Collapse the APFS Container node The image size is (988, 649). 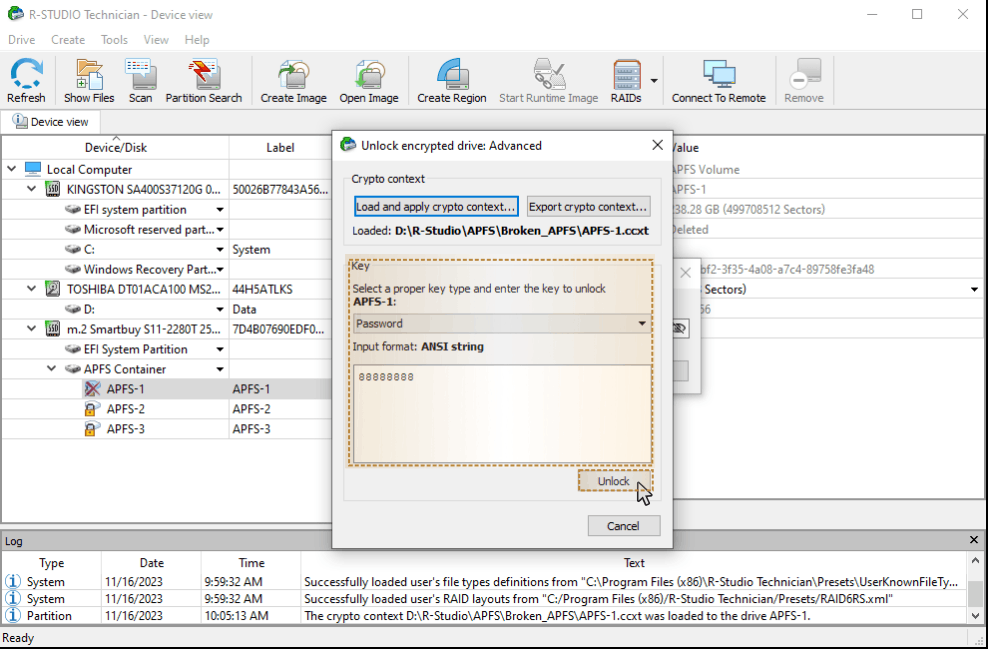click(x=52, y=369)
